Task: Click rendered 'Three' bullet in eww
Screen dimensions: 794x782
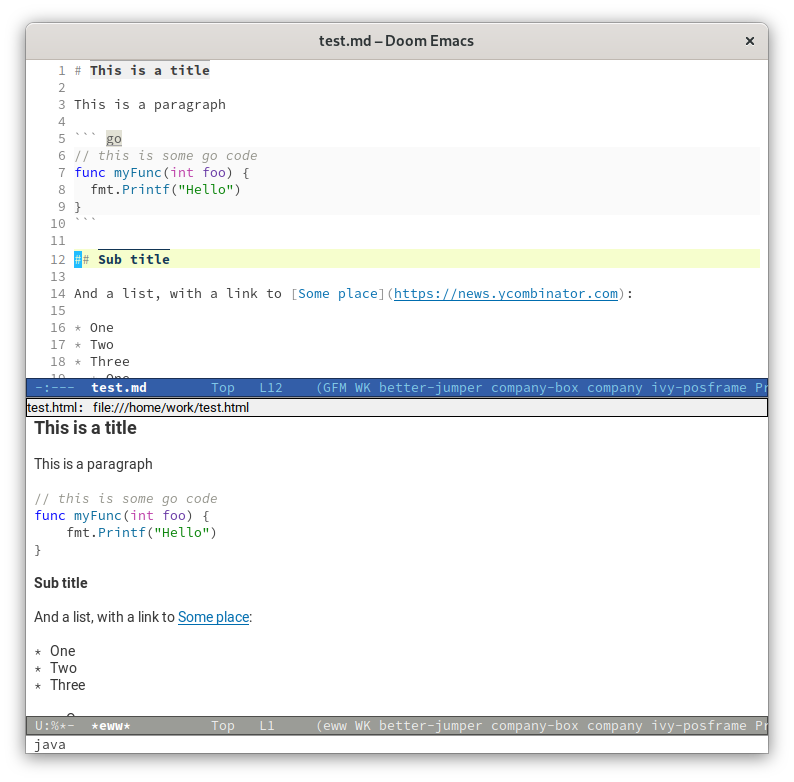Action: (x=67, y=685)
